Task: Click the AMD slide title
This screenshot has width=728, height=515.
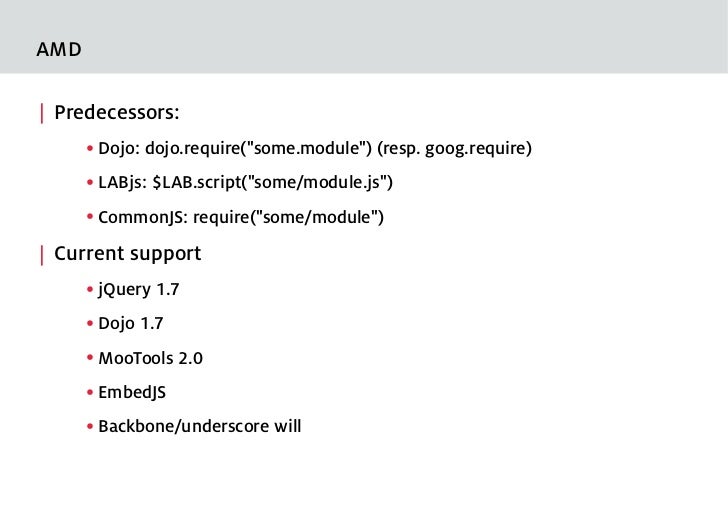Action: [x=59, y=49]
